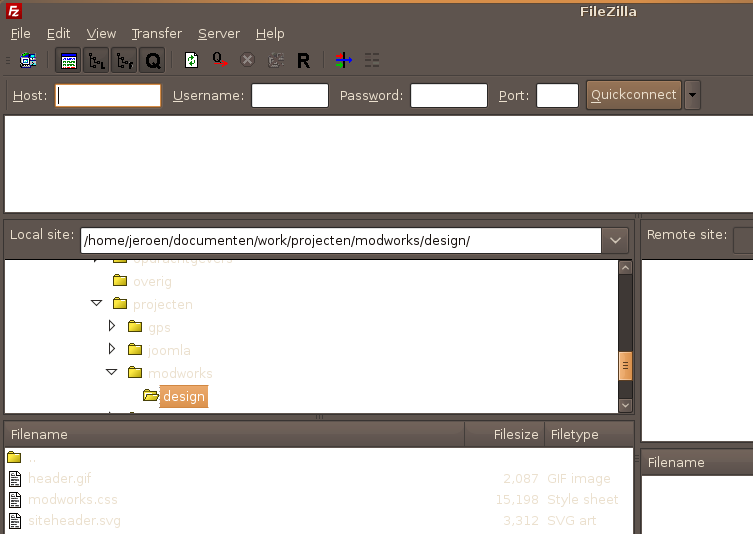
Task: Click the joomla folder icon
Action: 135,349
